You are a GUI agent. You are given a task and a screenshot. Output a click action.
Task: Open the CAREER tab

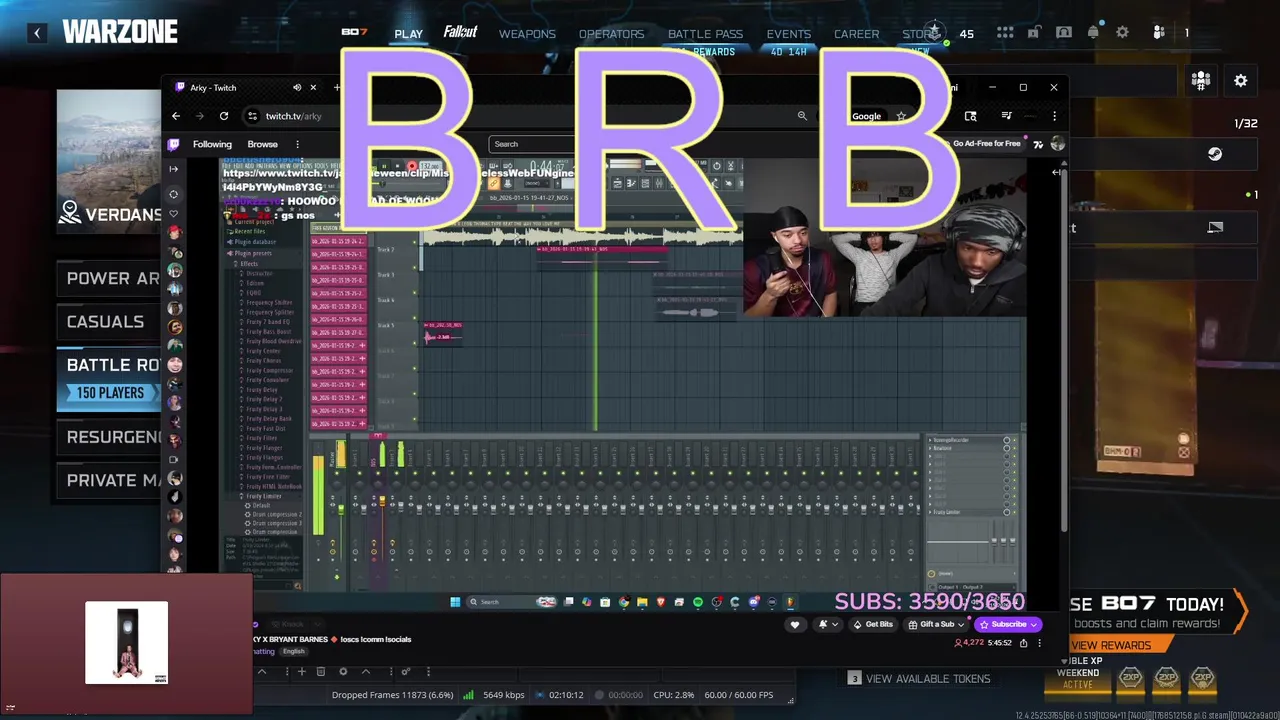(857, 34)
